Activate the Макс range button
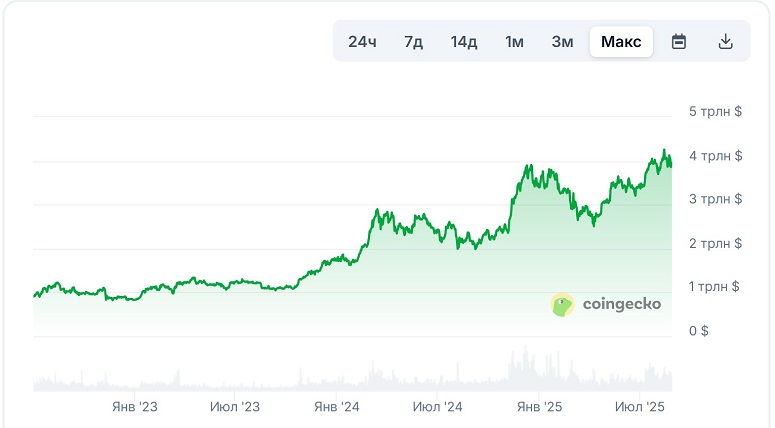This screenshot has width=775, height=428. coord(621,42)
